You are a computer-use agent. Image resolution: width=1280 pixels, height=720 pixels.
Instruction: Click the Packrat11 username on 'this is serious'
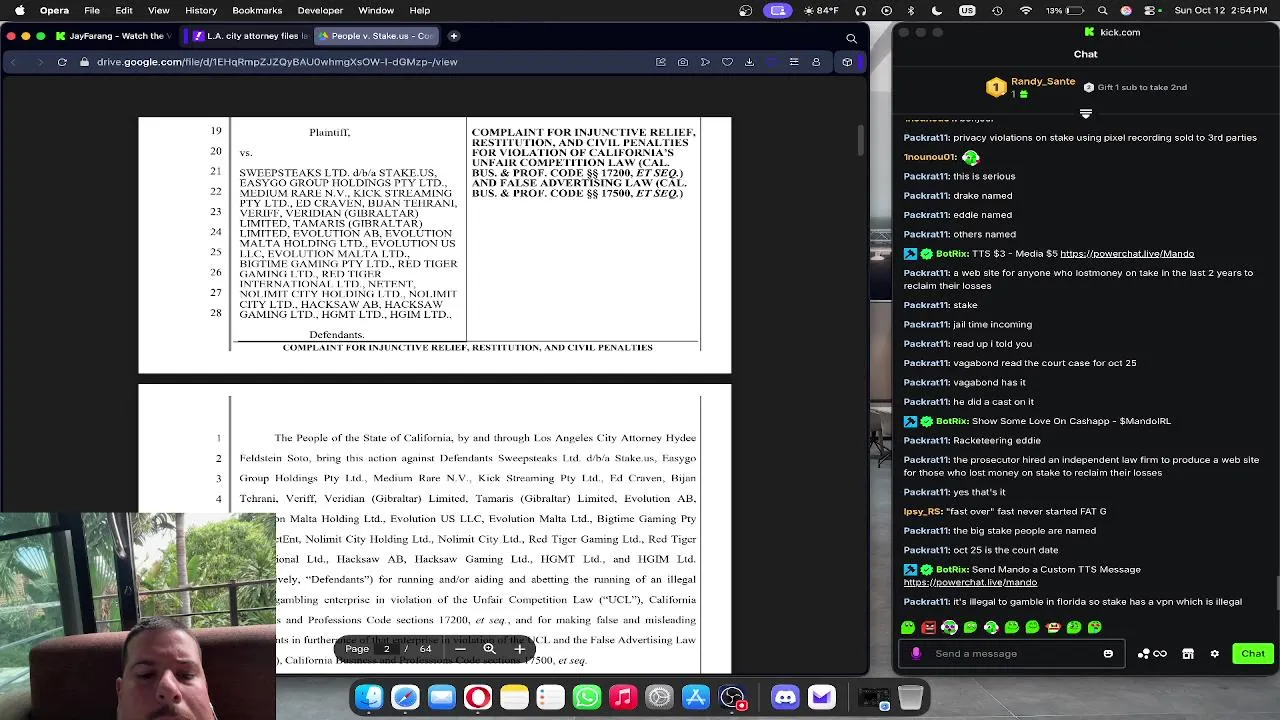point(926,176)
